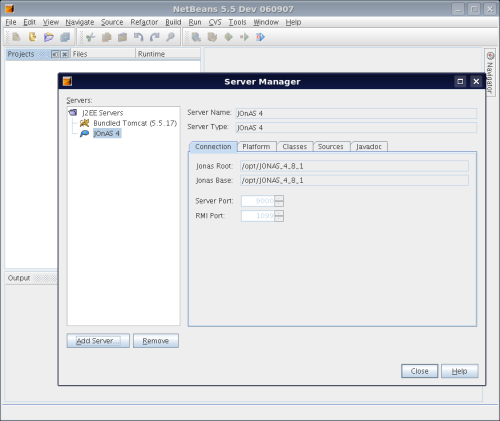The height and width of the screenshot is (421, 500).
Task: Close Server Manager dialog with title X
Action: tap(476, 81)
